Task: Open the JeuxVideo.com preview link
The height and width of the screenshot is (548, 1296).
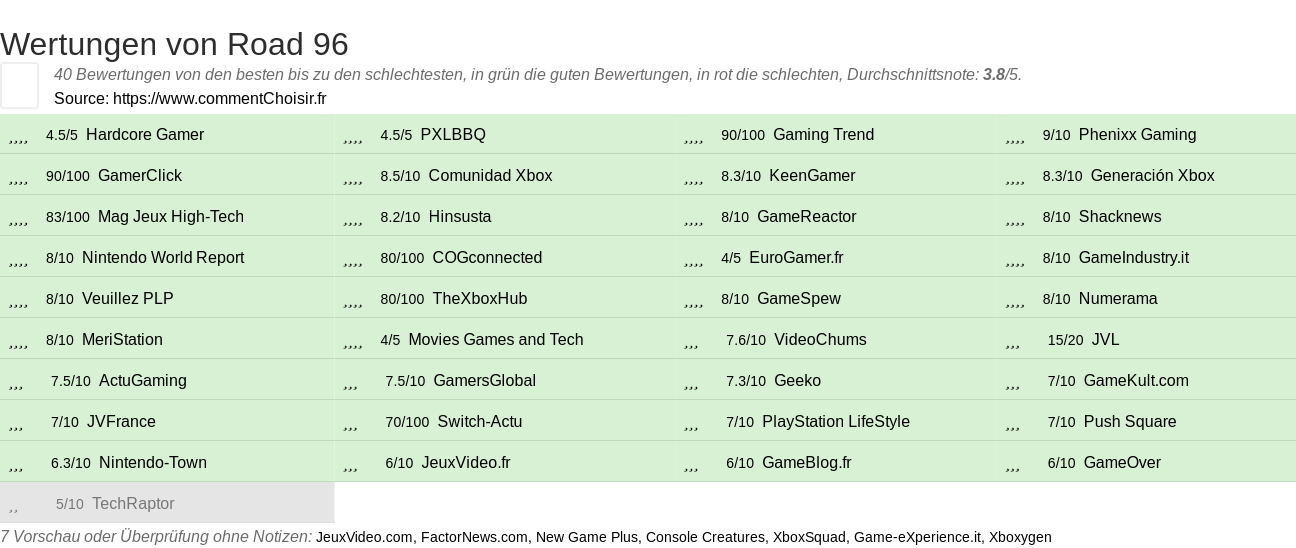Action: (x=364, y=537)
